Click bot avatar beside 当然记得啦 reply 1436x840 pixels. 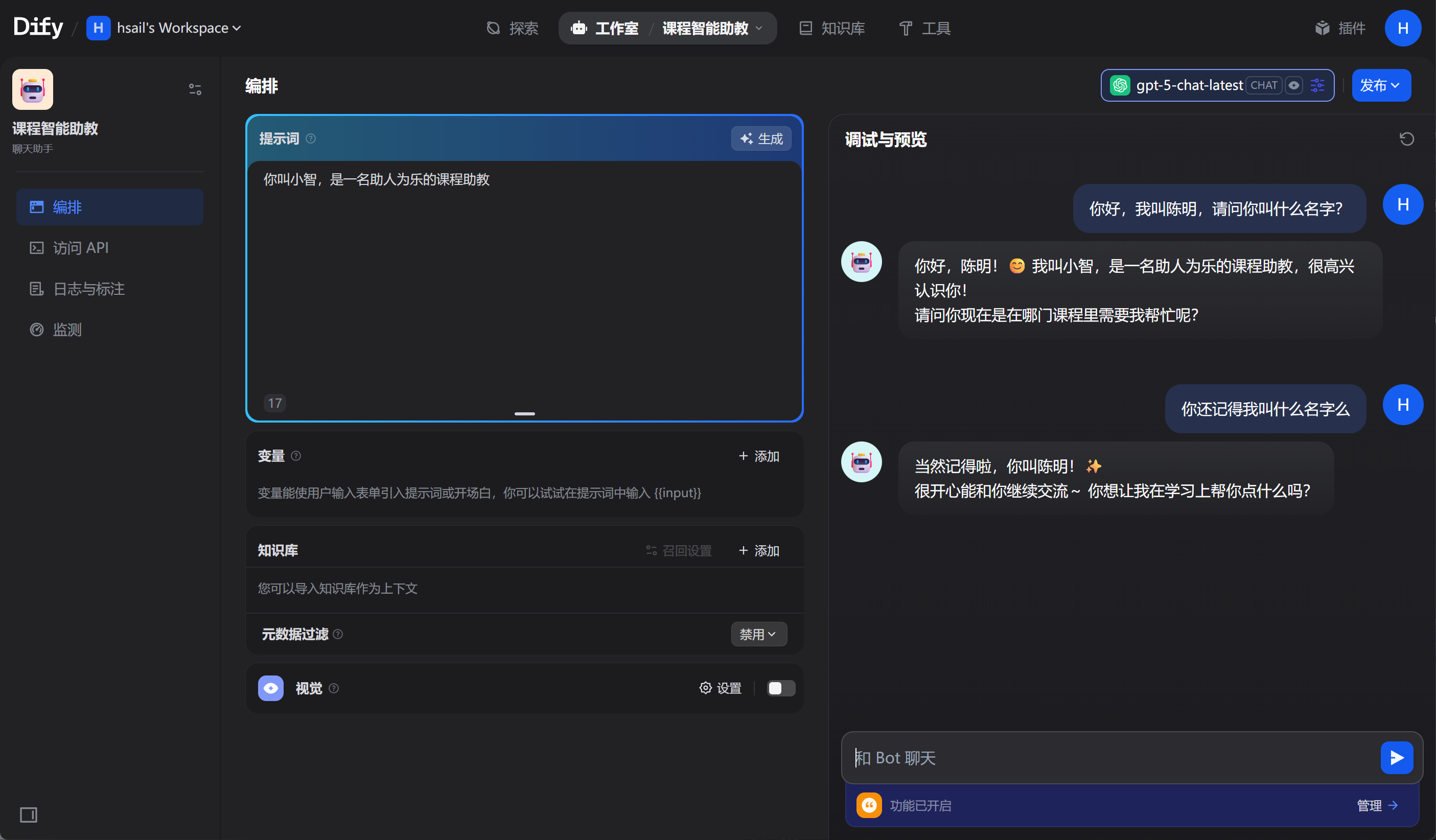(861, 461)
